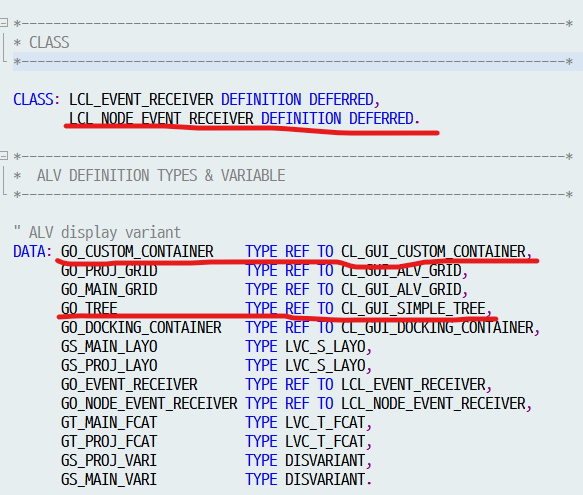Collapse the CLASS comment block fold marker
Viewport: 583px width, 495px height.
tap(3, 23)
